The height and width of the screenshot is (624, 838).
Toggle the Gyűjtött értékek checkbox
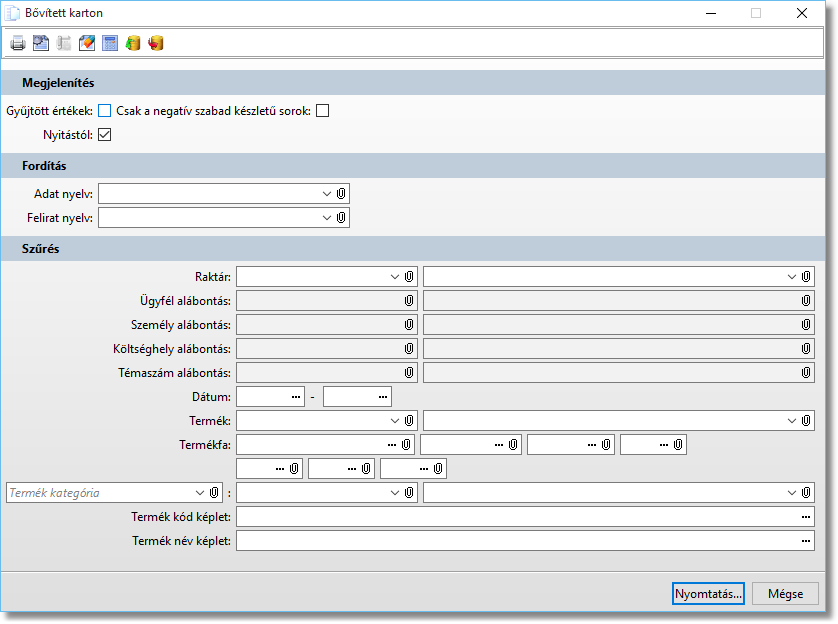tap(105, 111)
